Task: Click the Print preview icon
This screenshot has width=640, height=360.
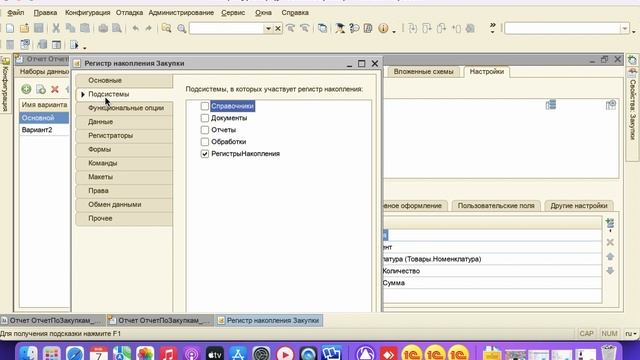Action: tap(117, 28)
